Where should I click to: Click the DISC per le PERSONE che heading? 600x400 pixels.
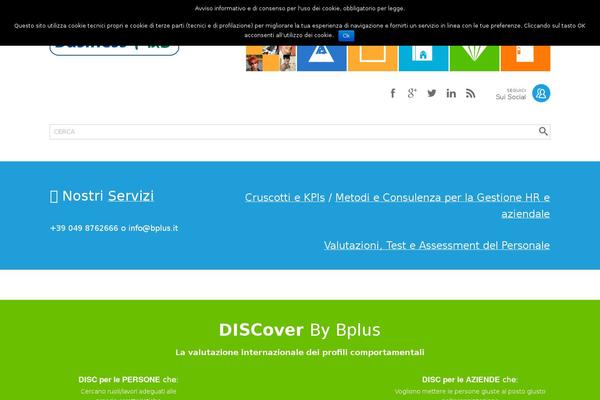coord(128,380)
